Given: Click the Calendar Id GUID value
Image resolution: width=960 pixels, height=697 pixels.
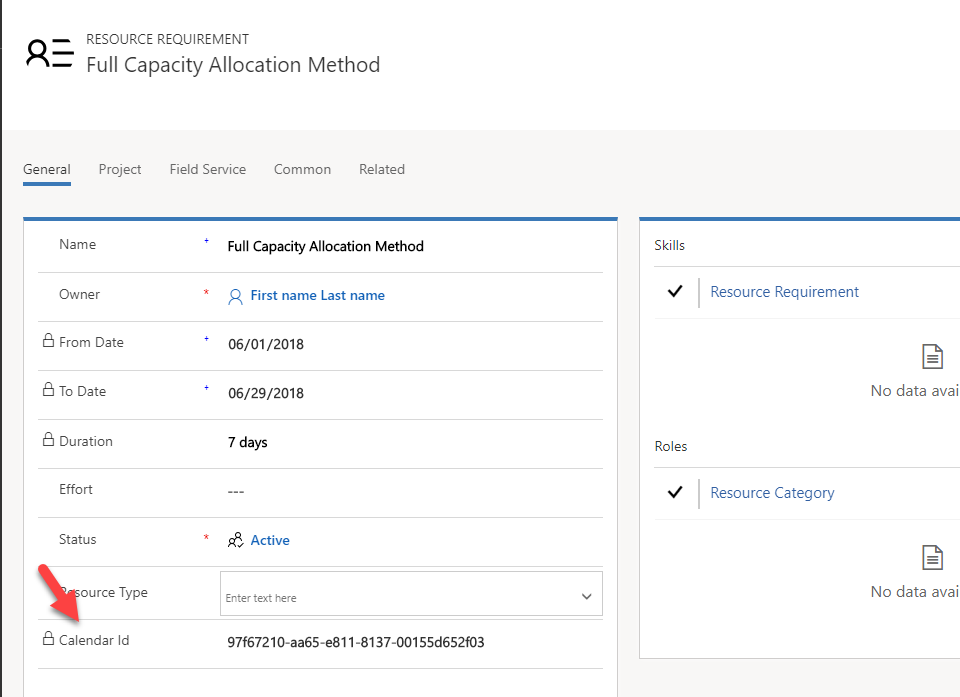Looking at the screenshot, I should [356, 642].
